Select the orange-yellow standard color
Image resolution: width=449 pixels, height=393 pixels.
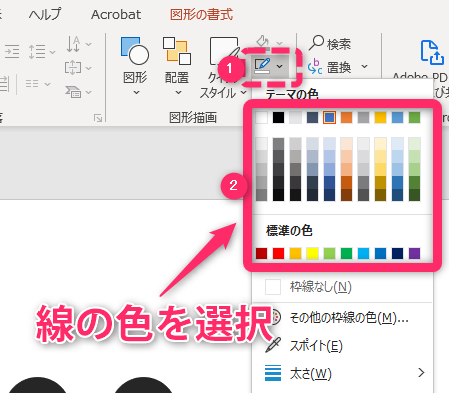point(295,253)
